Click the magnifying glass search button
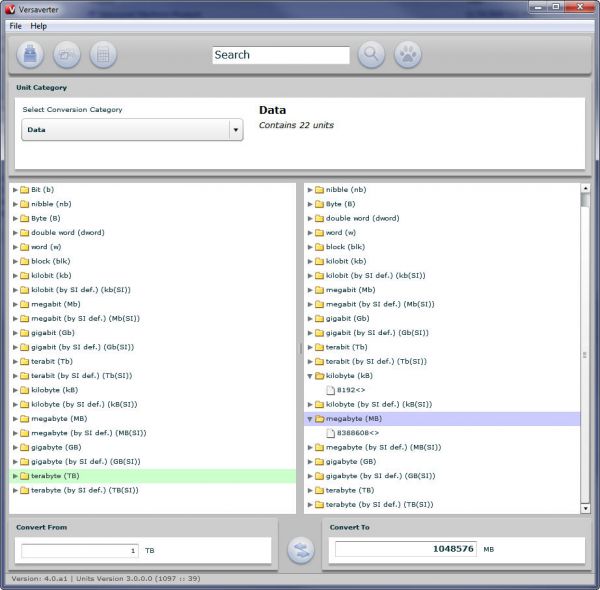The height and width of the screenshot is (590, 600). coord(371,55)
